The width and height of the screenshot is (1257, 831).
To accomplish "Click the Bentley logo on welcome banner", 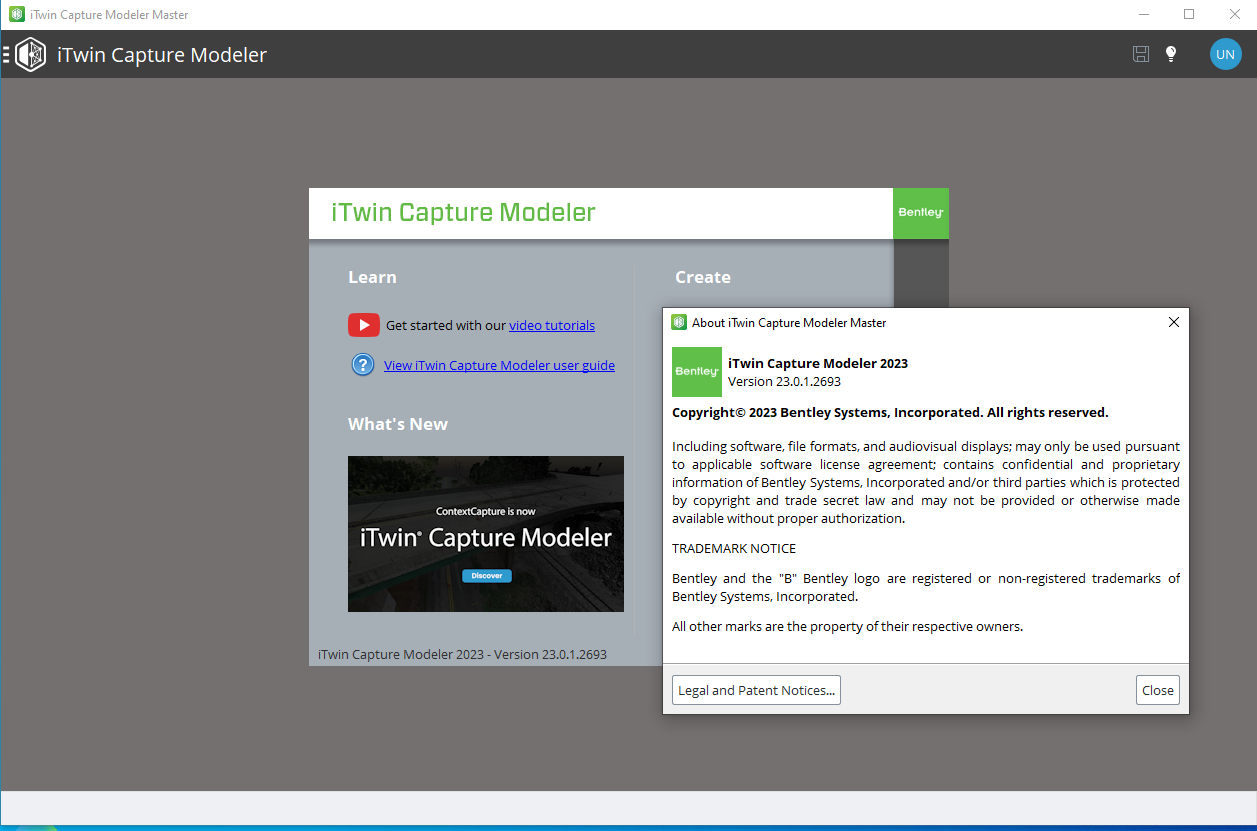I will point(920,213).
